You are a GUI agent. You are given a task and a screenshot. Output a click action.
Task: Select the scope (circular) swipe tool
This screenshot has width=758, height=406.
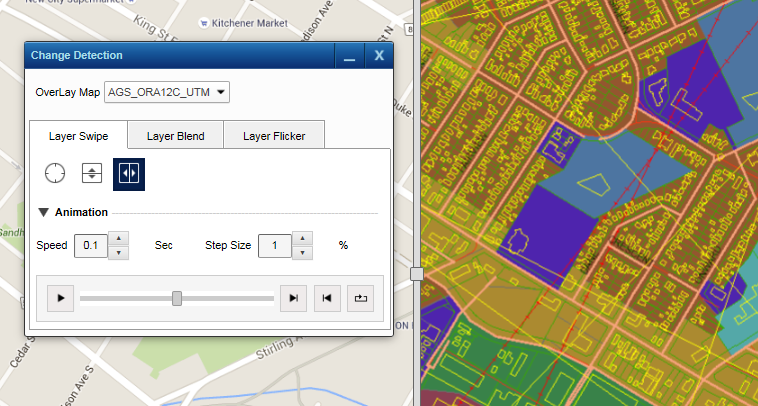55,173
